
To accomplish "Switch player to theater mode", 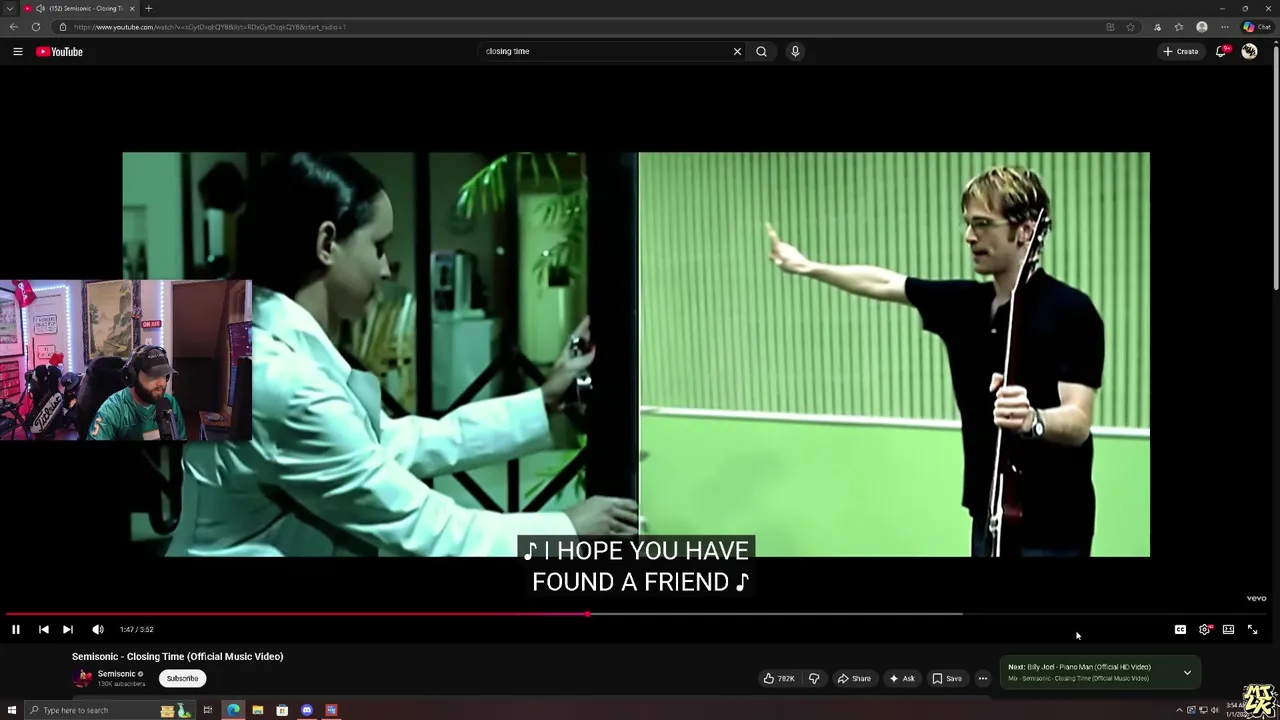I will (x=1228, y=629).
